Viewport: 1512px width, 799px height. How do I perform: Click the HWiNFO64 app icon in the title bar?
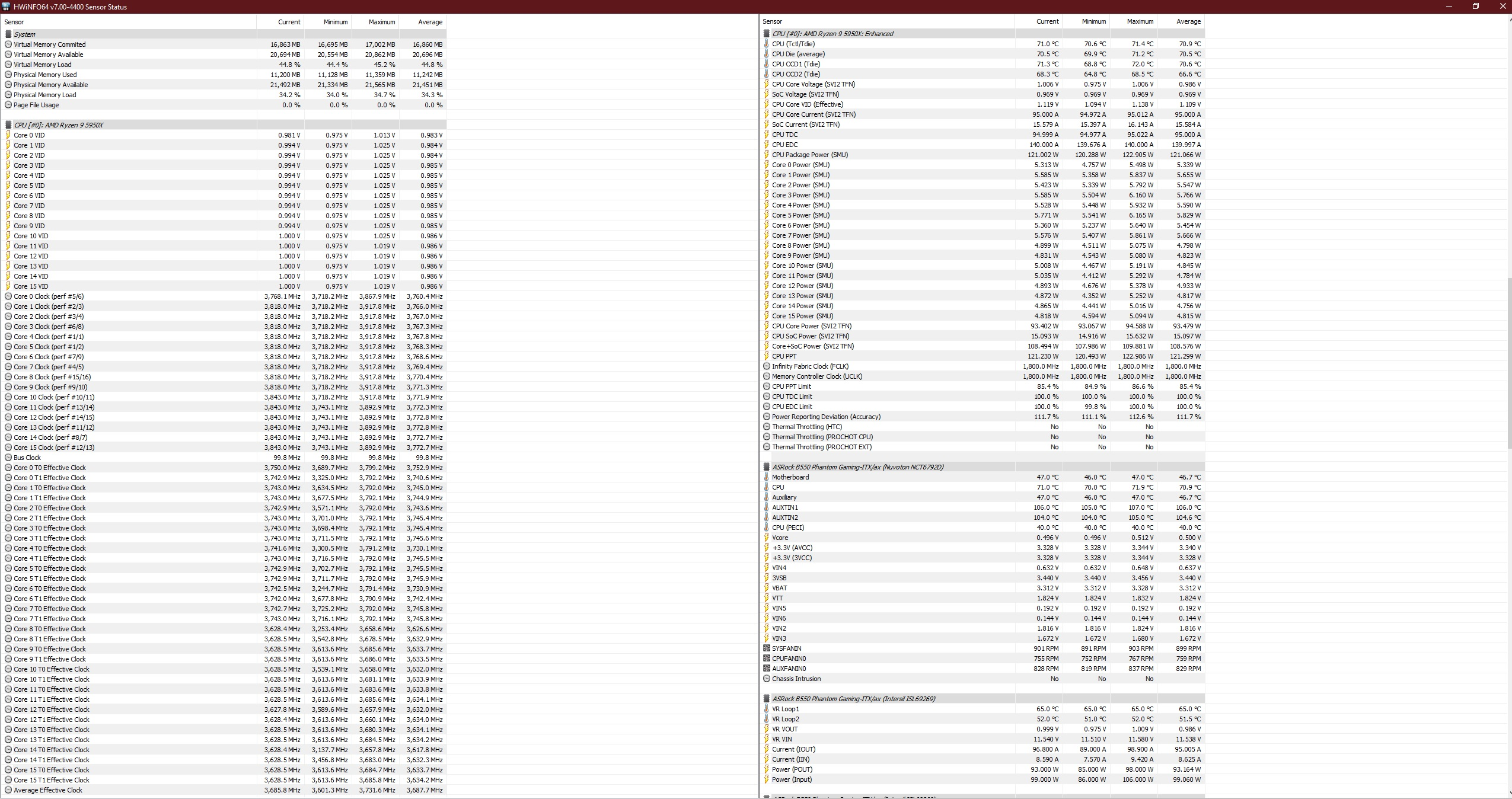click(x=6, y=7)
